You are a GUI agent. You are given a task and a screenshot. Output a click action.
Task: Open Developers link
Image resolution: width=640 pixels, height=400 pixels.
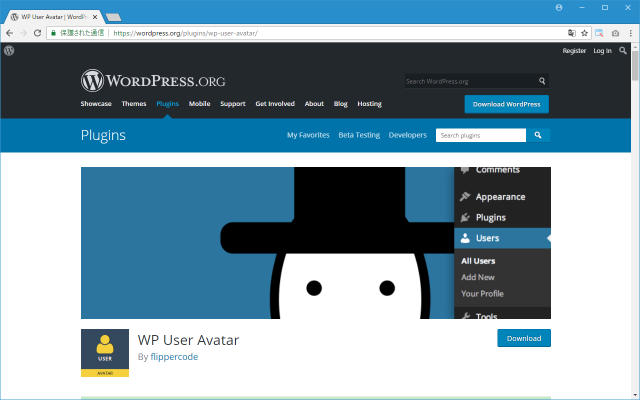pos(407,135)
